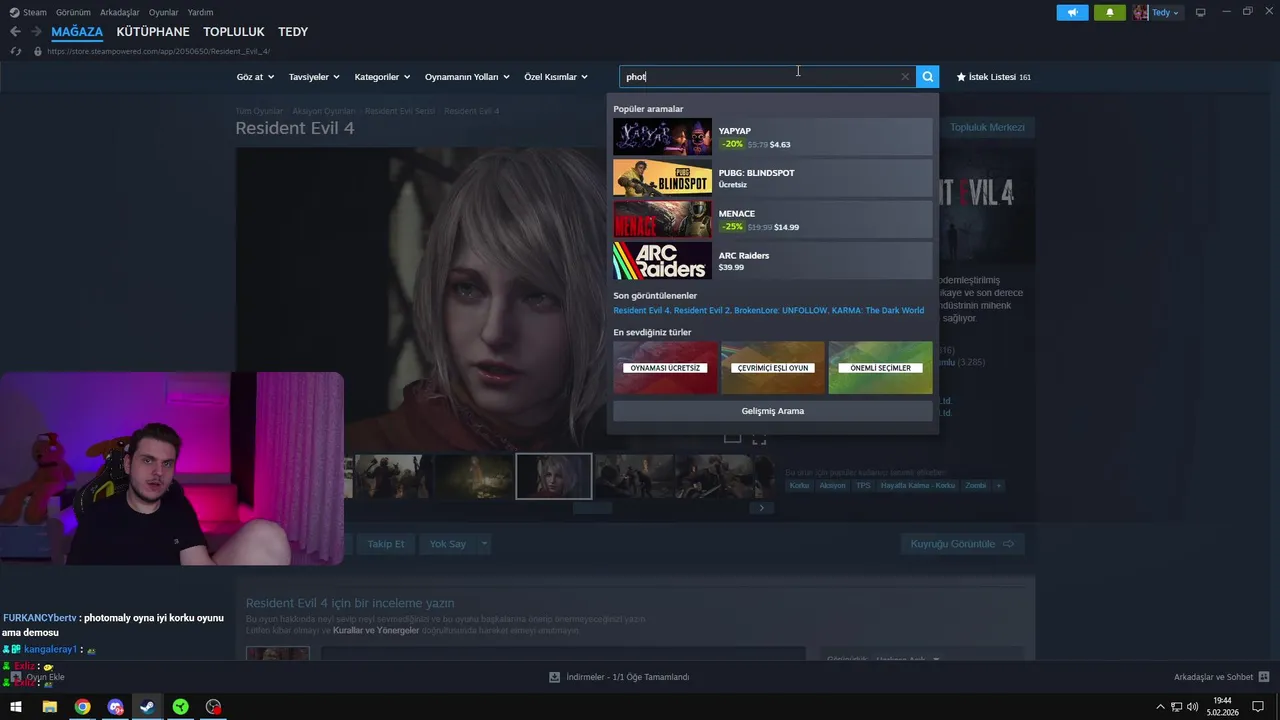Reload the page with the refresh icon

[15, 51]
